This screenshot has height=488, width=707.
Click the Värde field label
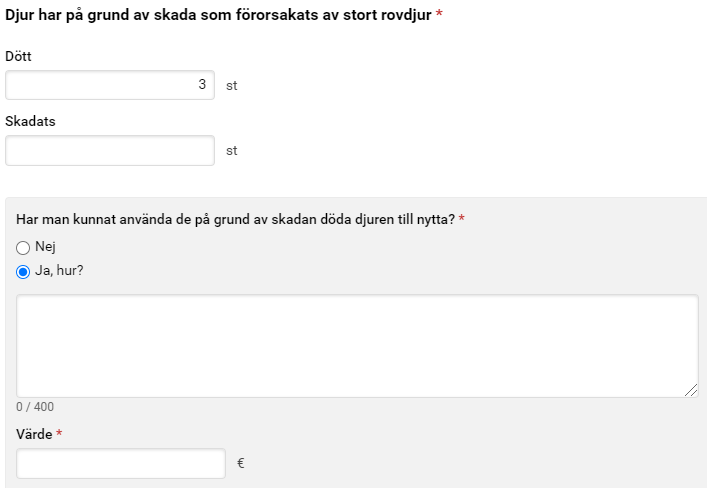pyautogui.click(x=34, y=434)
